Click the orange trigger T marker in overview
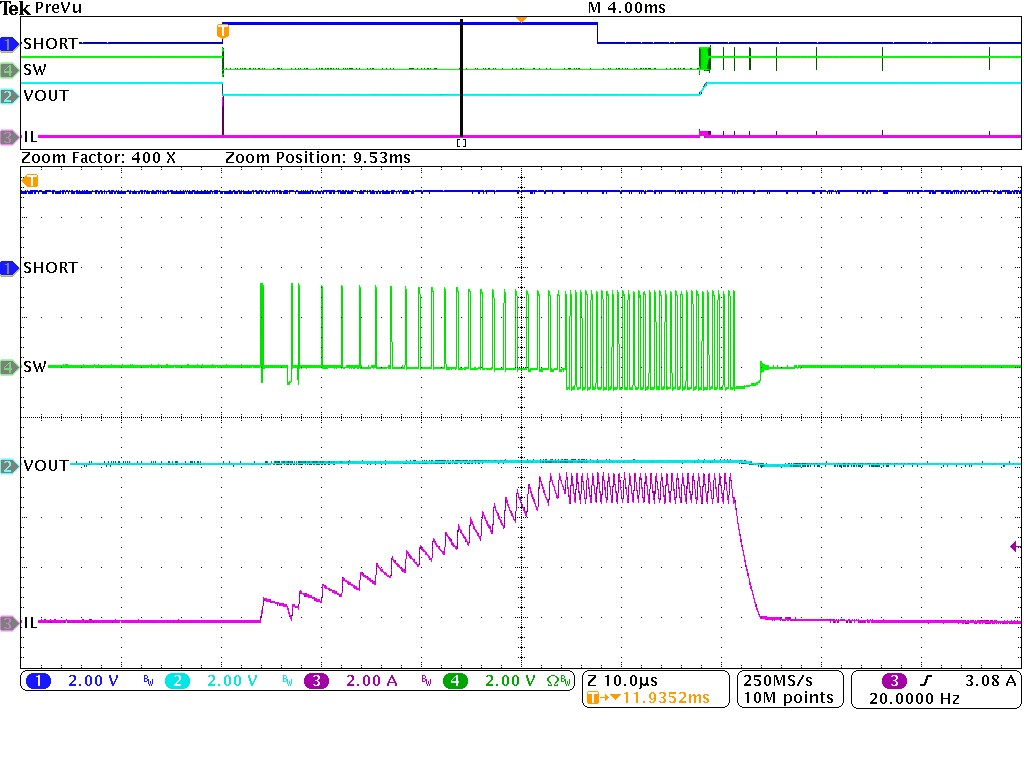Viewport: 1024px width, 768px height. [222, 32]
